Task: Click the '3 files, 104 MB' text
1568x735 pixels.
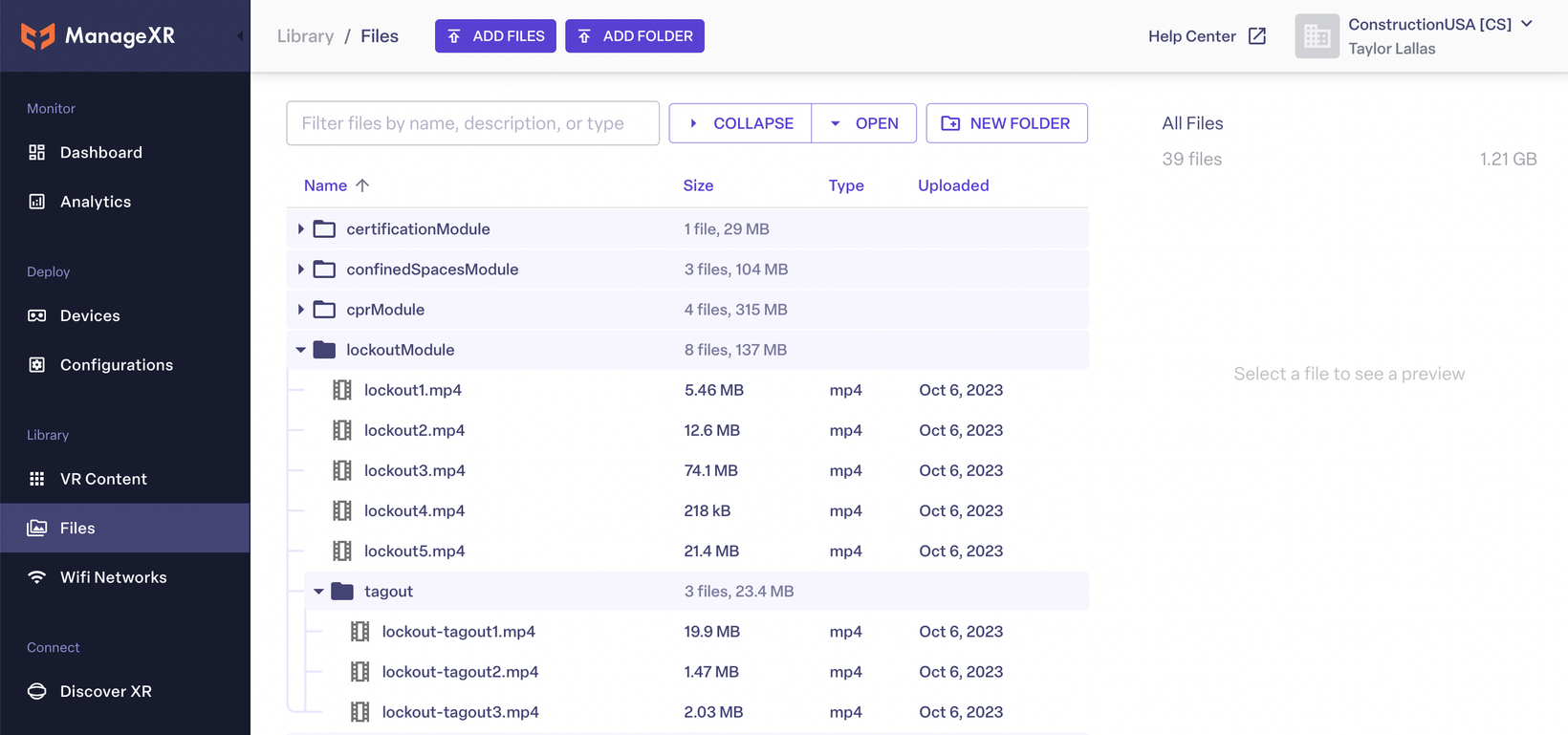Action: coord(736,270)
